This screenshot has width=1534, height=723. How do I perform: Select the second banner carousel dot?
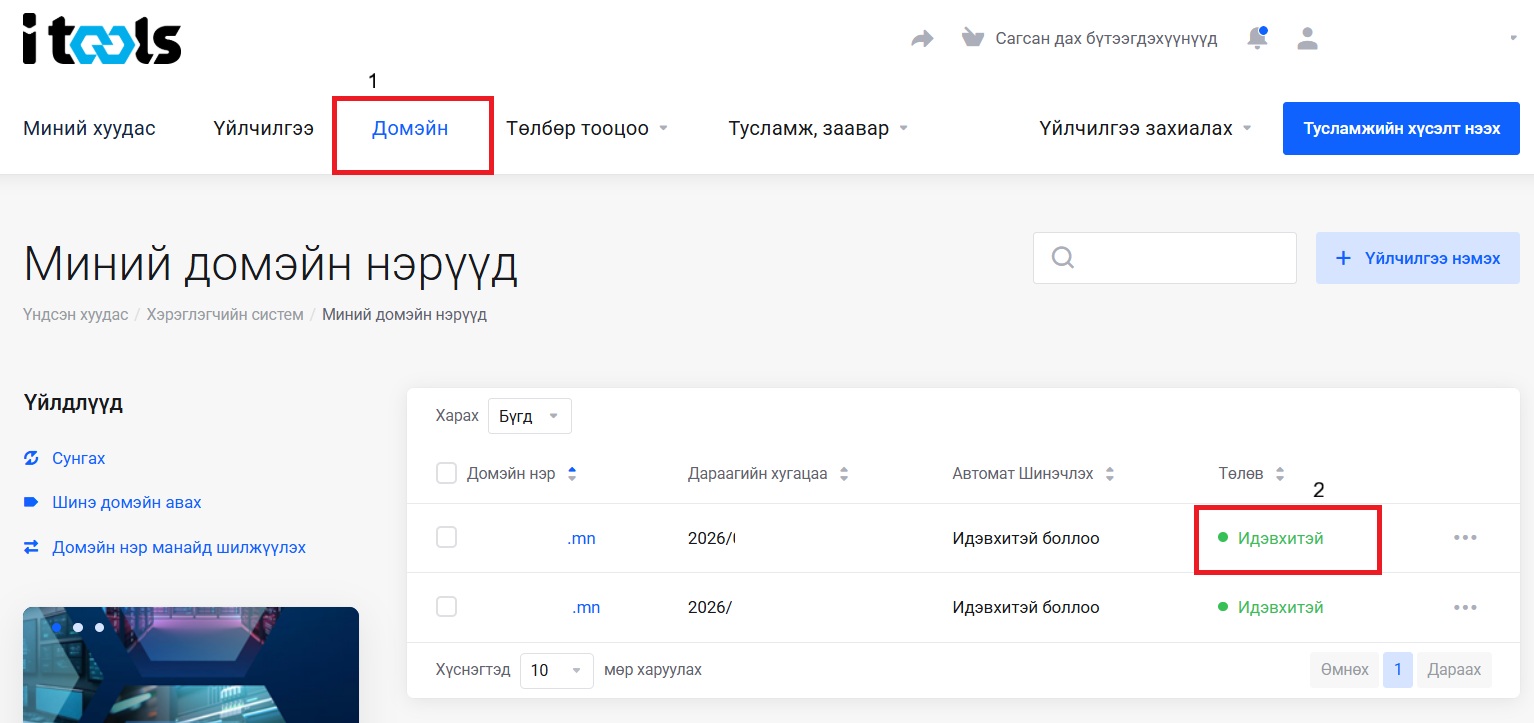click(78, 627)
